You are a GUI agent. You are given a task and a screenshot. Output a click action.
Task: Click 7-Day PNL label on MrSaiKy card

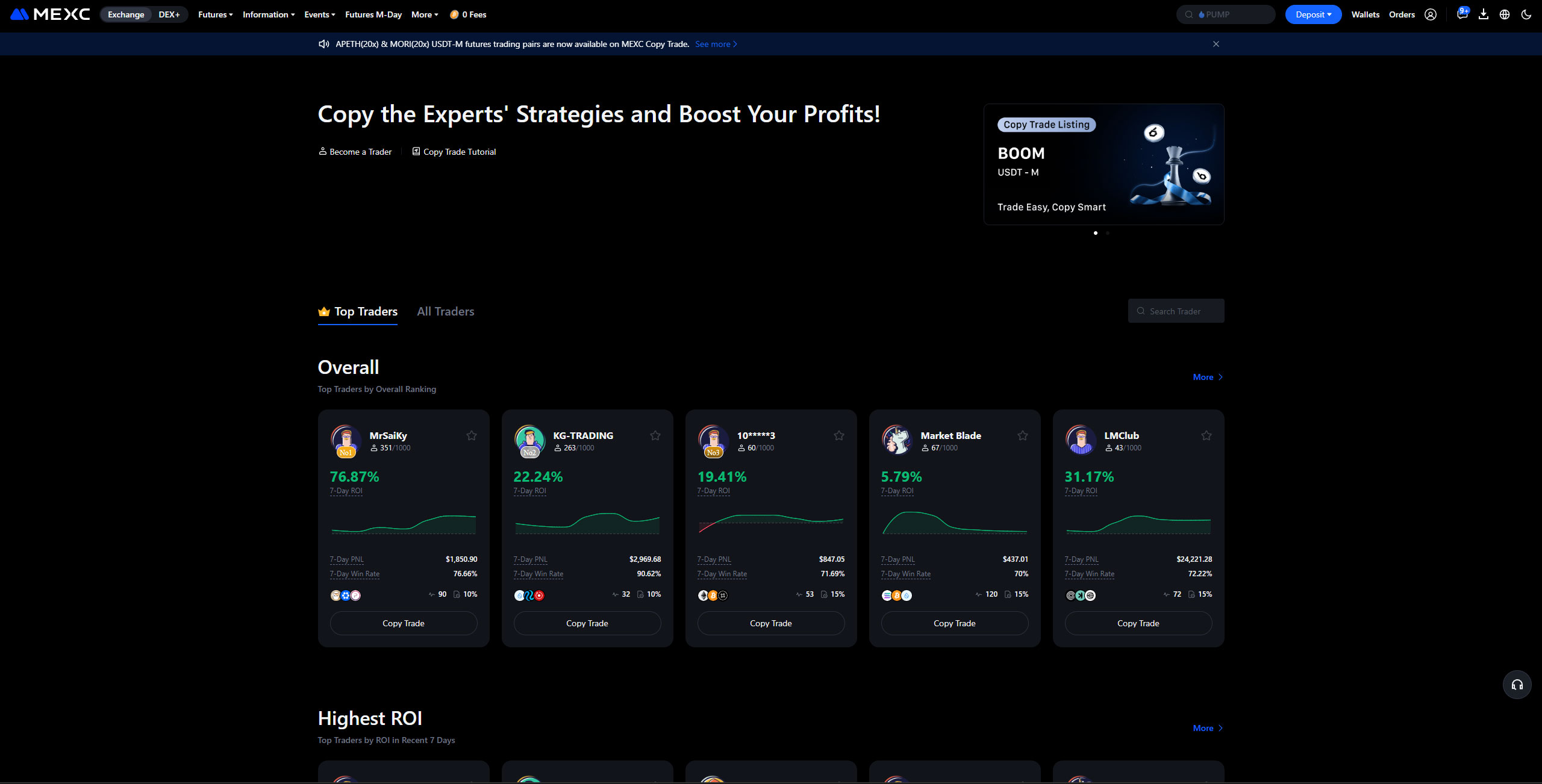point(346,559)
